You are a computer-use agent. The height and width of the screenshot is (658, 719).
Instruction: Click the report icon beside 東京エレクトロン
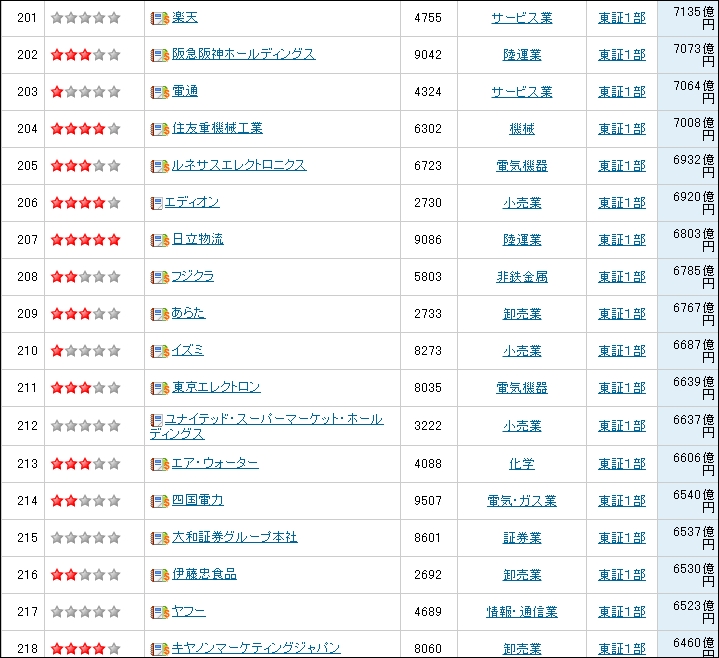(x=160, y=388)
